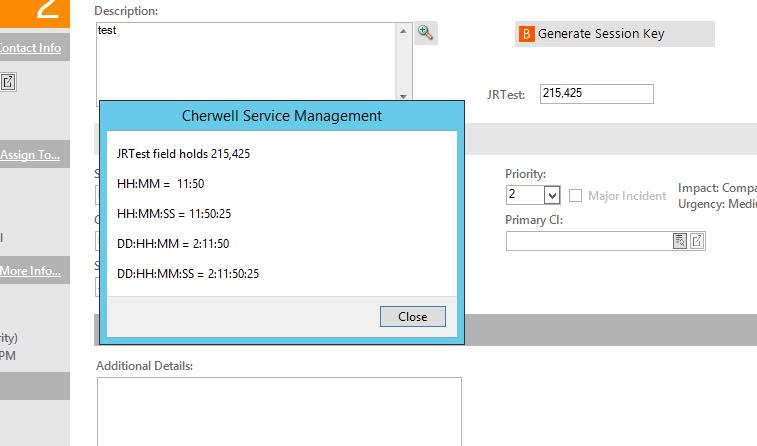Open the Assign To... link

(x=30, y=155)
